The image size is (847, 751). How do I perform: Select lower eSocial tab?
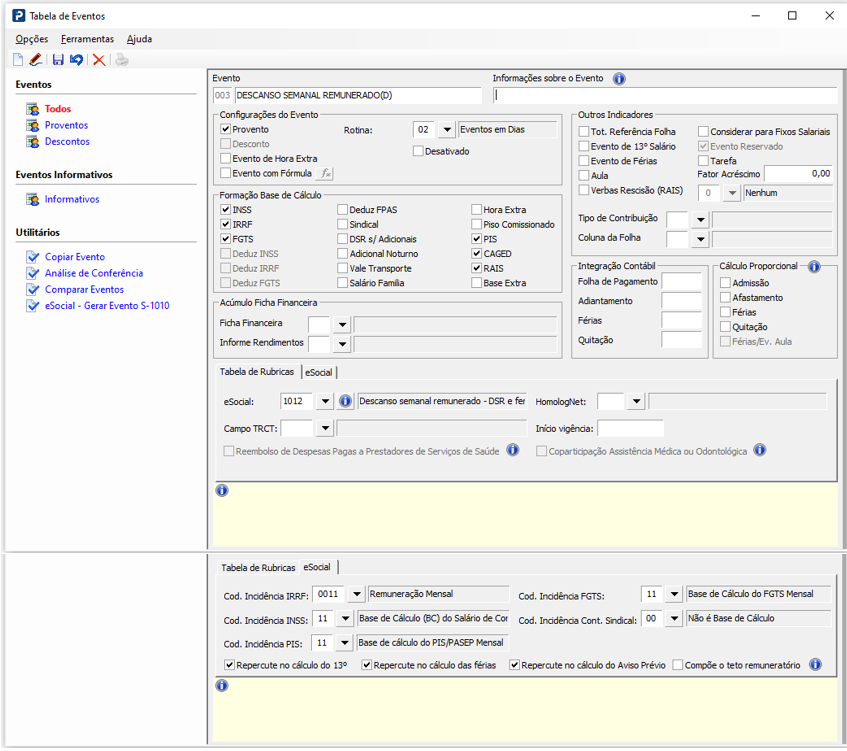point(317,567)
